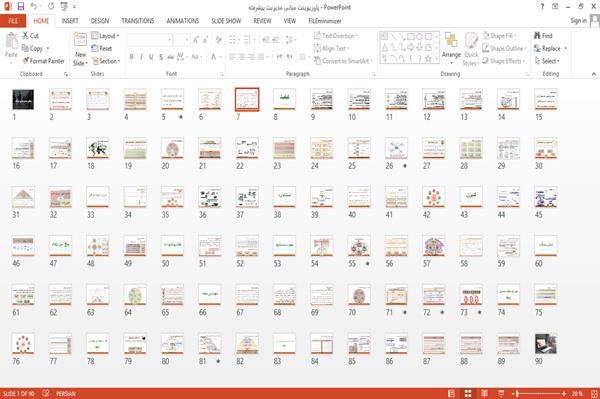Click the Redo icon in the quick access toolbar
Image resolution: width=600 pixels, height=399 pixels.
pos(51,7)
